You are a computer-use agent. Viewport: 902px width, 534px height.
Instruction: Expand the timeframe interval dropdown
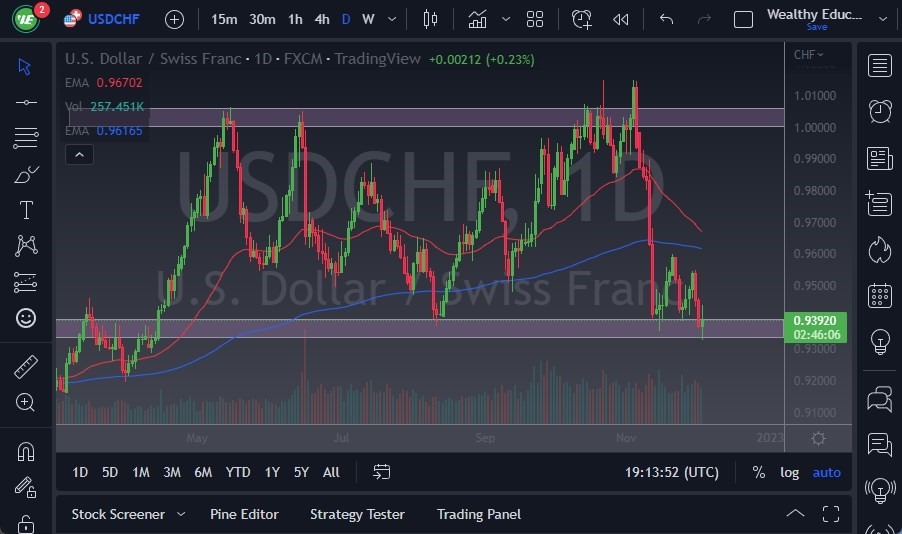[392, 20]
